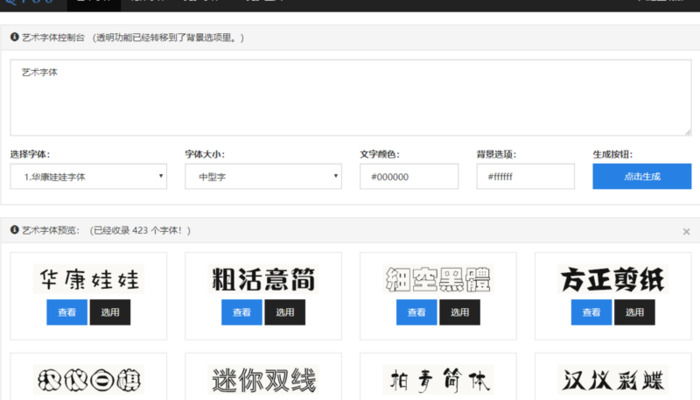The width and height of the screenshot is (700, 400).
Task: Click the 方正剪纸 font preview image
Action: (612, 279)
